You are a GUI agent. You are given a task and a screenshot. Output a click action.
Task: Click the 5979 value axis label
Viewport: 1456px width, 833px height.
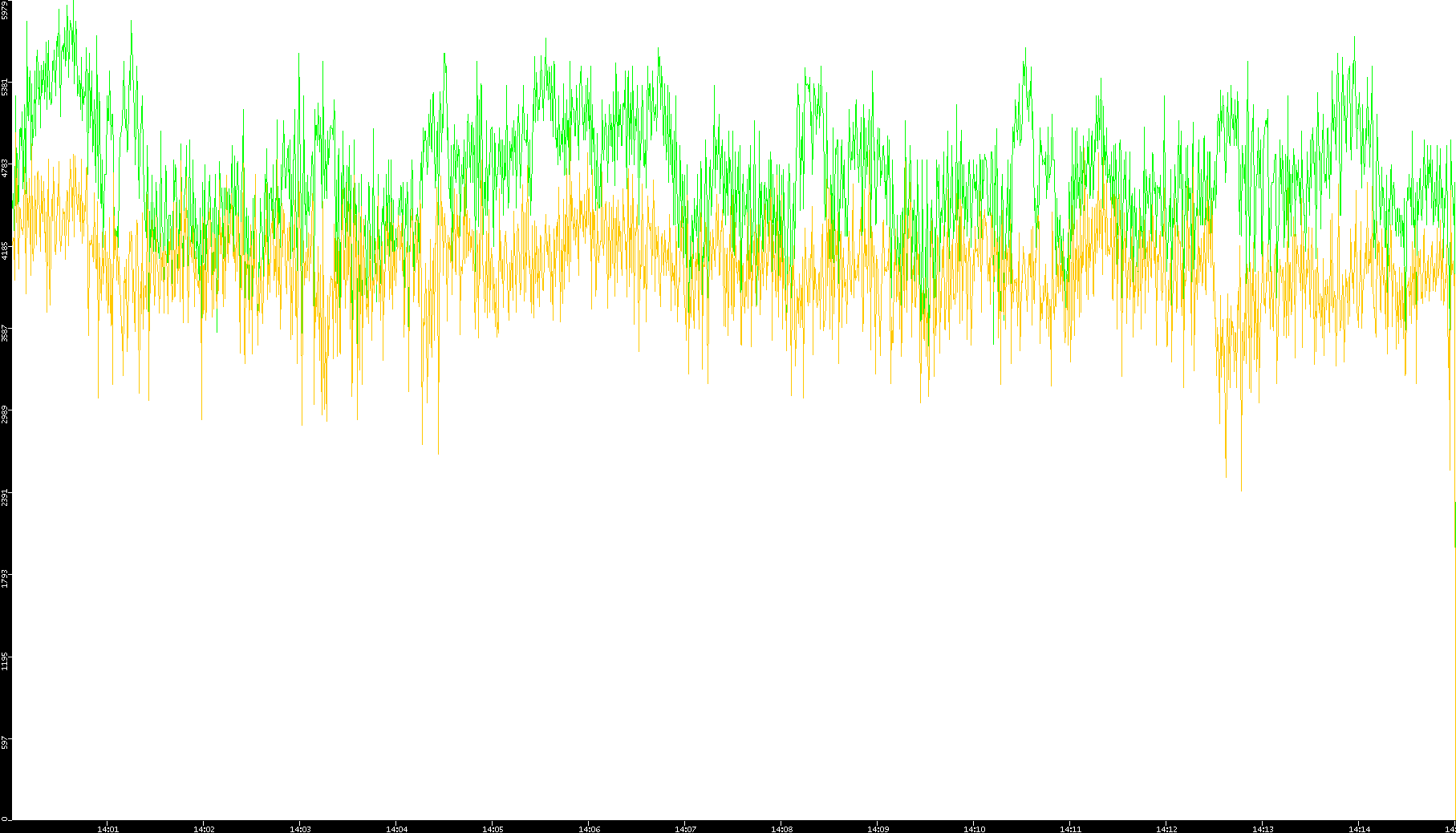point(6,10)
